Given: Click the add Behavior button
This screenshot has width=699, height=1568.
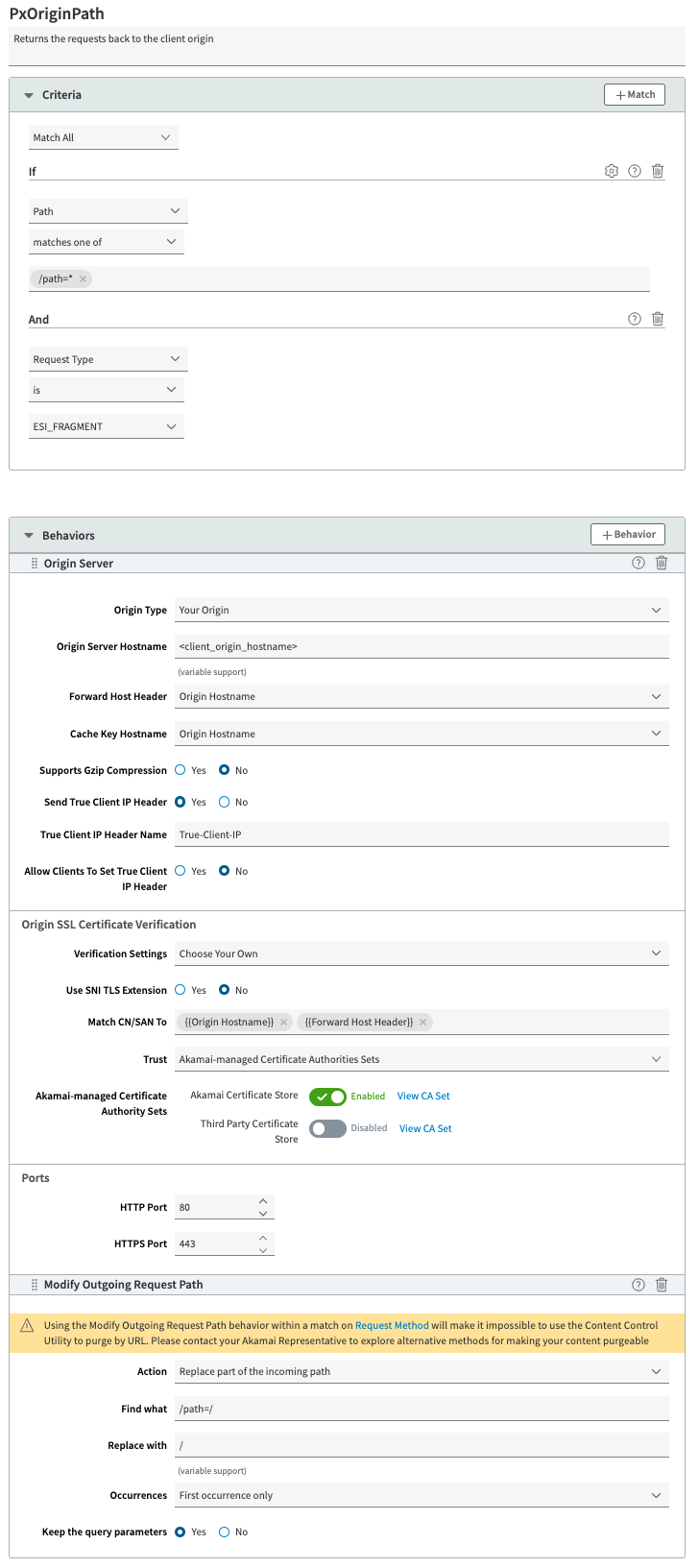Looking at the screenshot, I should (x=628, y=534).
